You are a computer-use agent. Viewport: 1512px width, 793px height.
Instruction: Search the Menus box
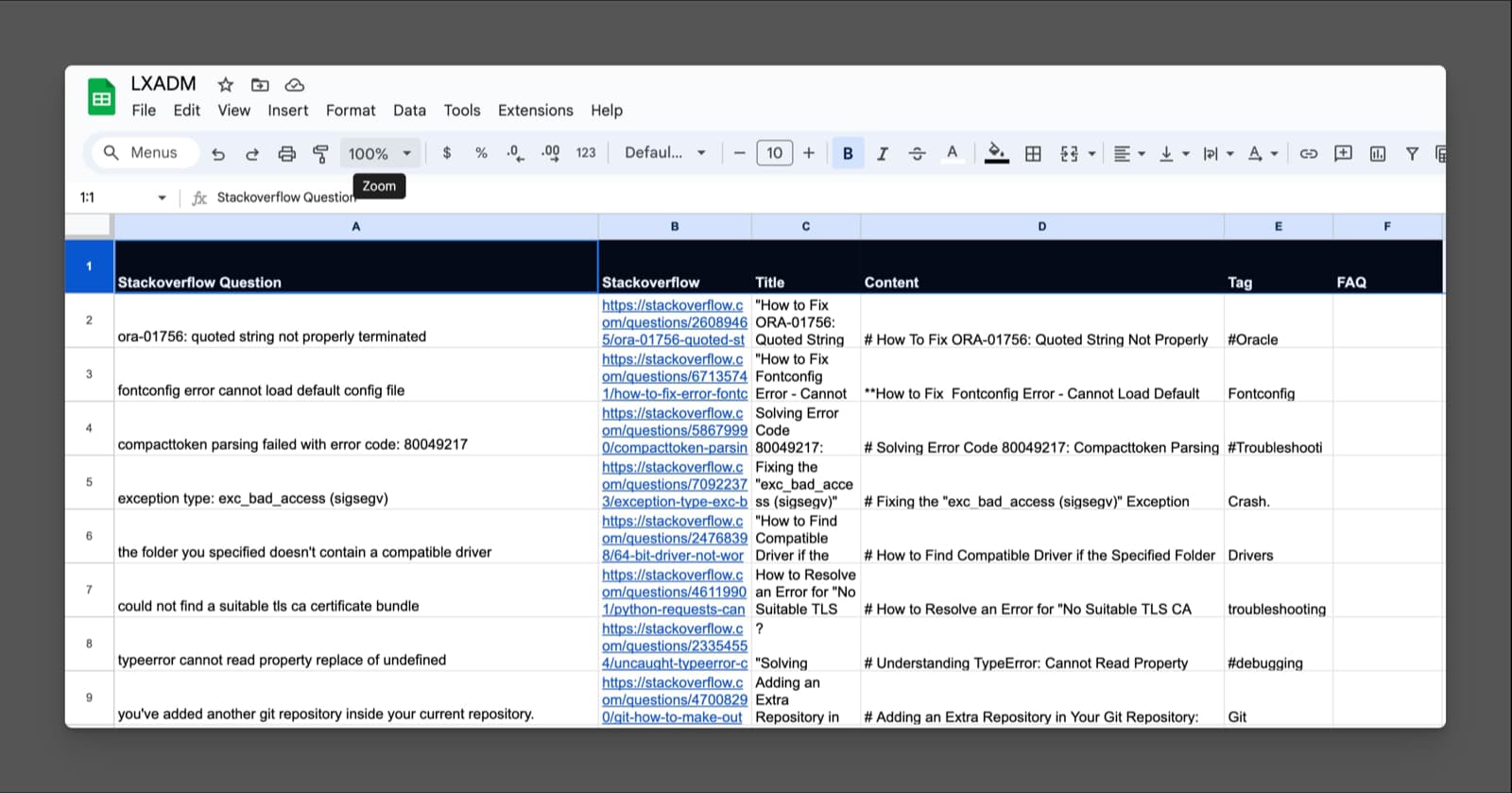[145, 152]
